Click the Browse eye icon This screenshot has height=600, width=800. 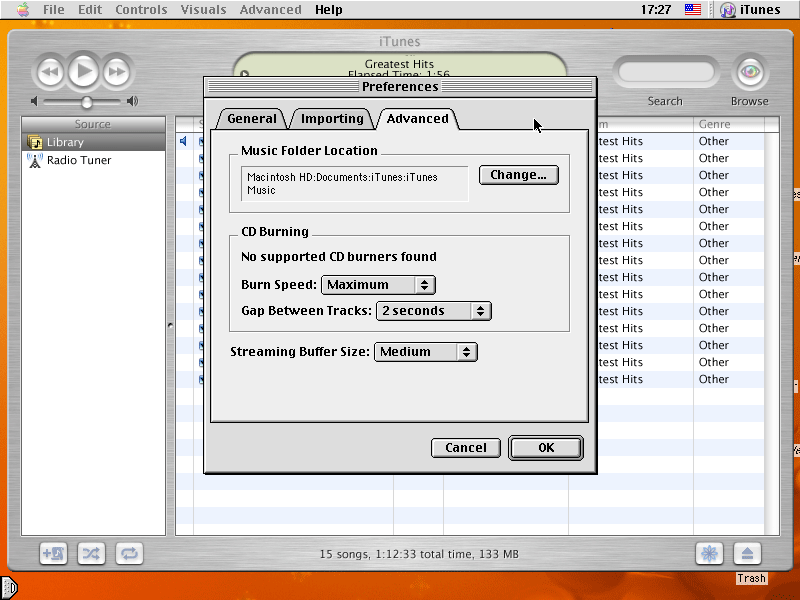click(749, 72)
